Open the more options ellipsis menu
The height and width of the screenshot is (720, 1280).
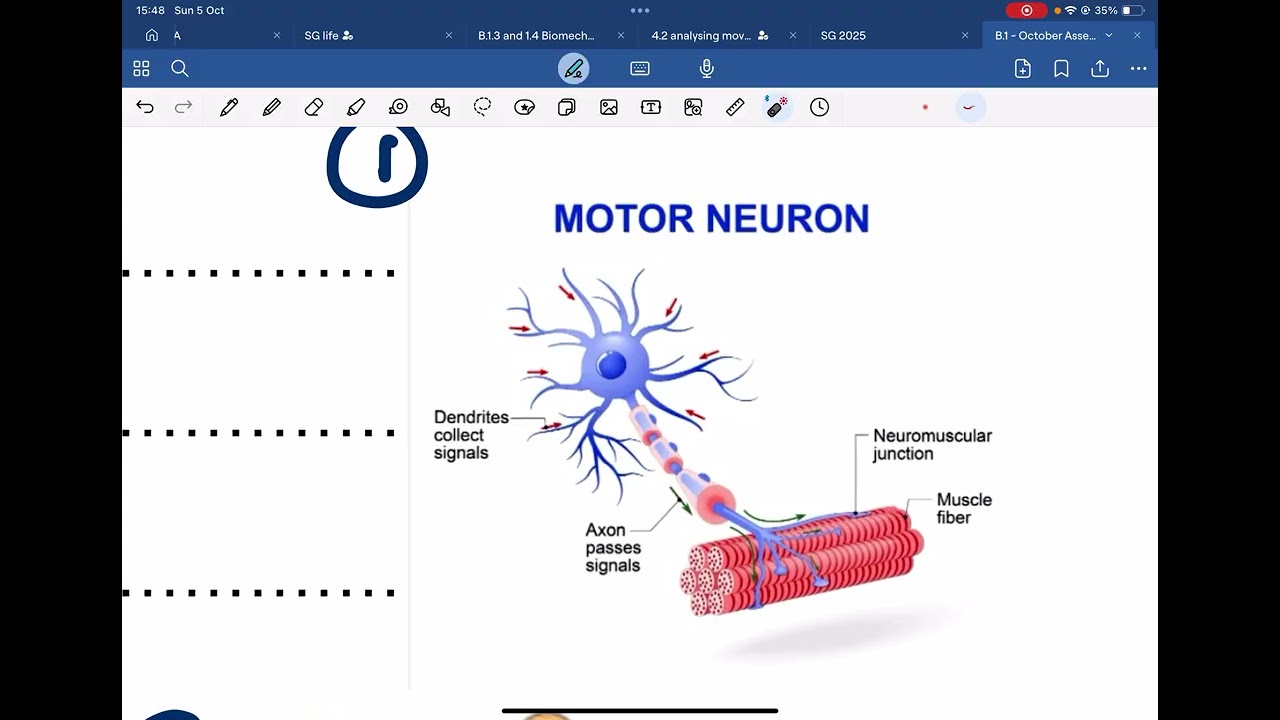pyautogui.click(x=1138, y=68)
